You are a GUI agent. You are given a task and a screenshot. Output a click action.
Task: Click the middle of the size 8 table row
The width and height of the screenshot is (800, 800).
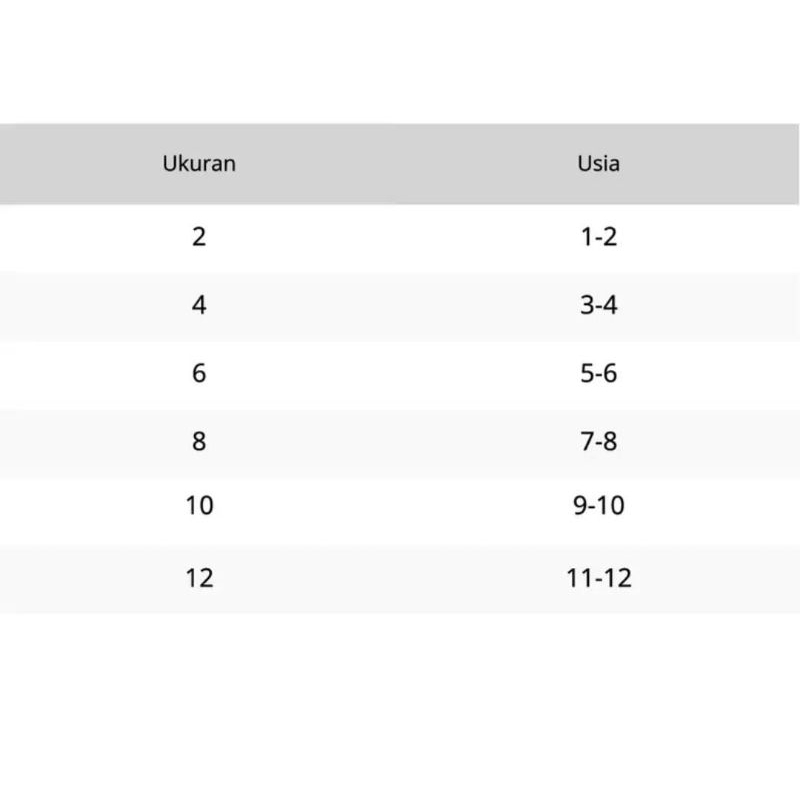(400, 441)
